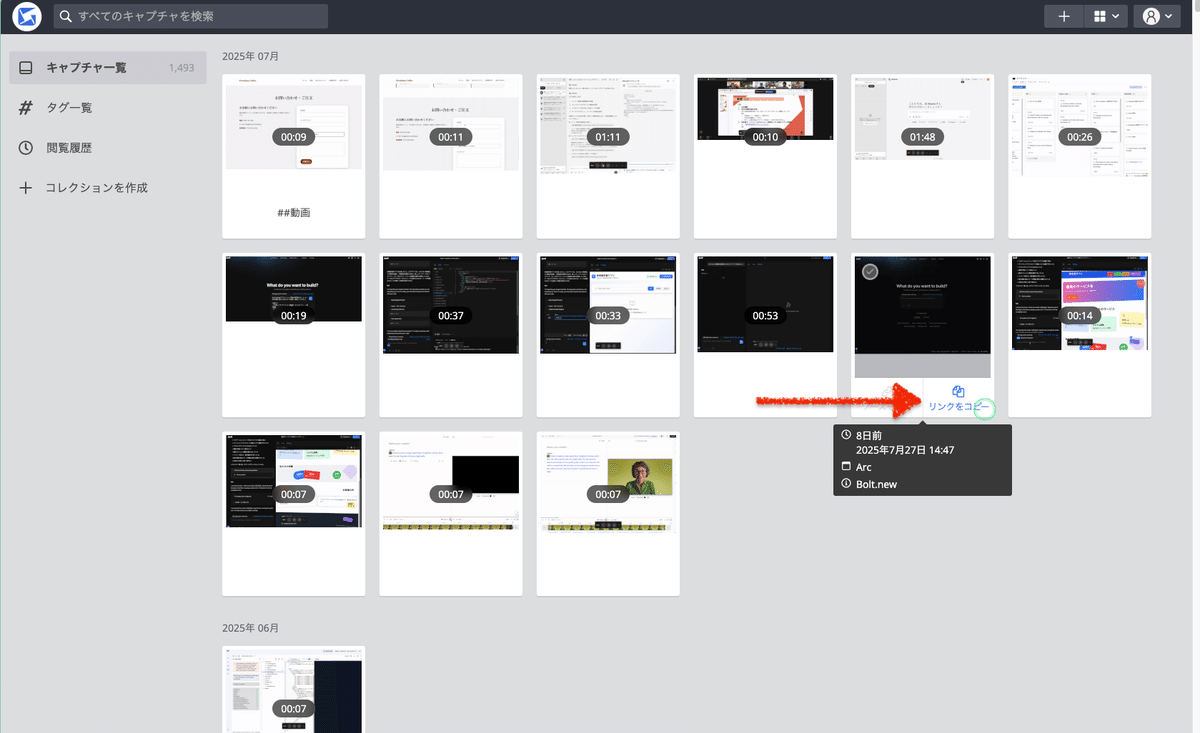
Task: Click リンクをコピー on the hovered capture
Action: 958,406
